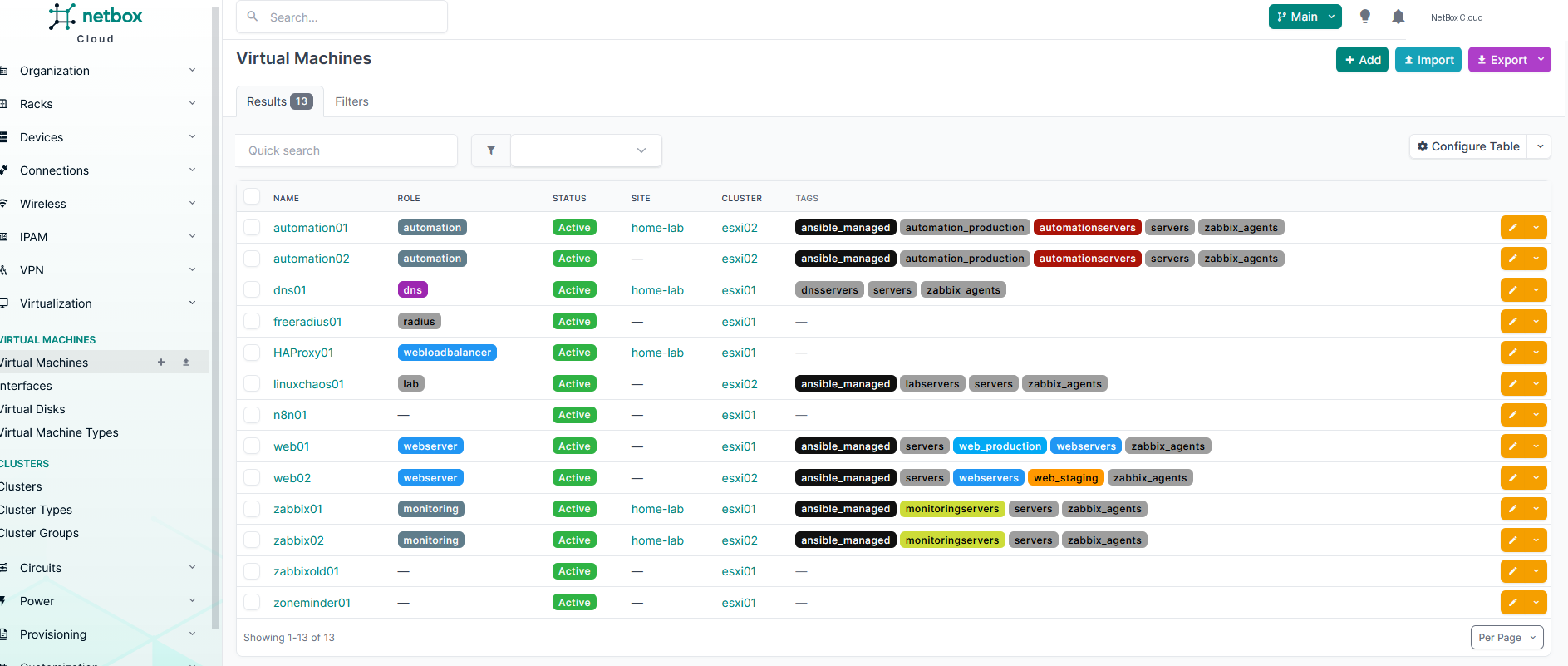
Task: Open web02 row actions dropdown arrow
Action: pyautogui.click(x=1536, y=478)
